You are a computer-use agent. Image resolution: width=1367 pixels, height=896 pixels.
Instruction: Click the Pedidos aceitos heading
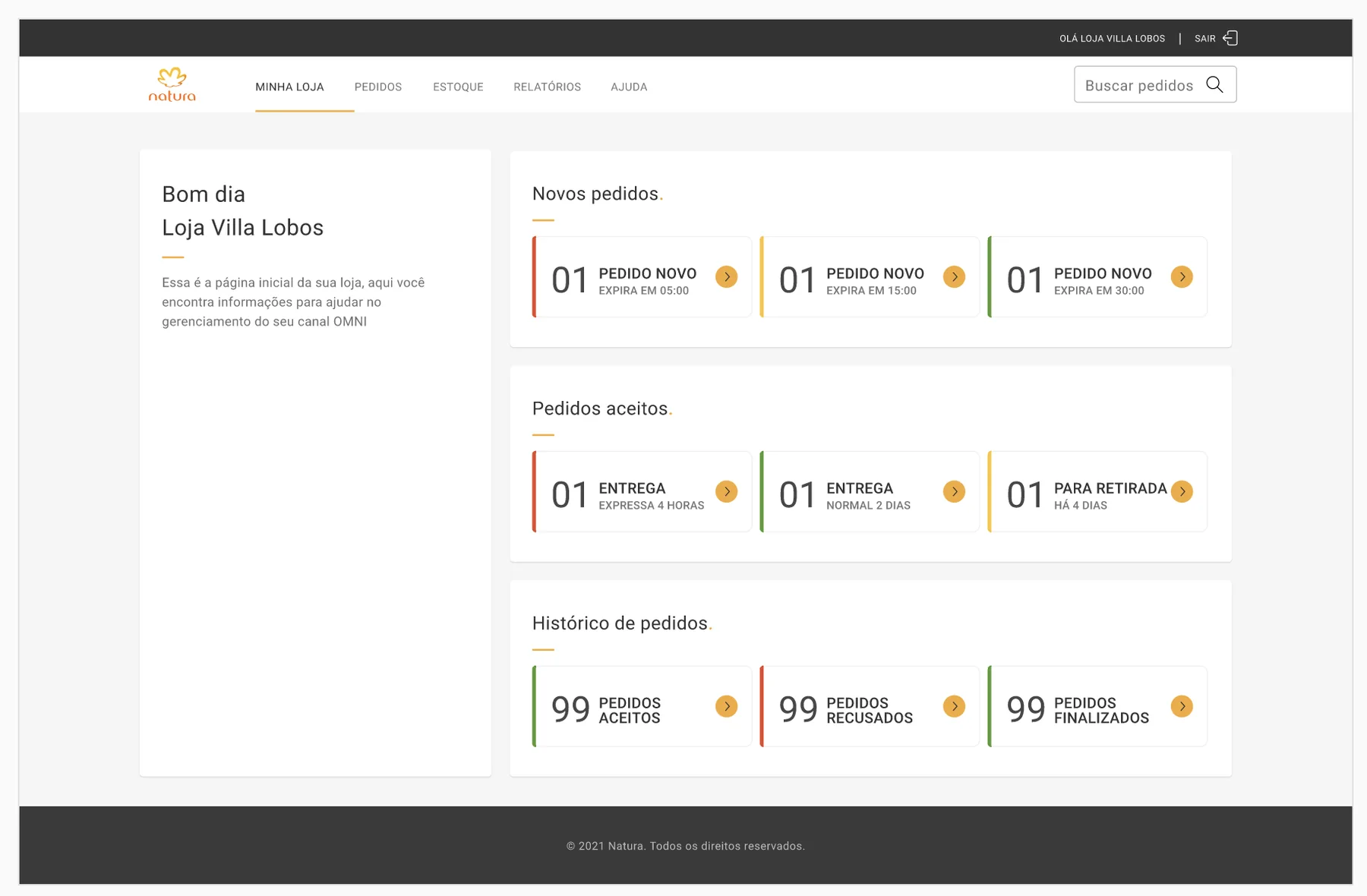[x=602, y=409]
